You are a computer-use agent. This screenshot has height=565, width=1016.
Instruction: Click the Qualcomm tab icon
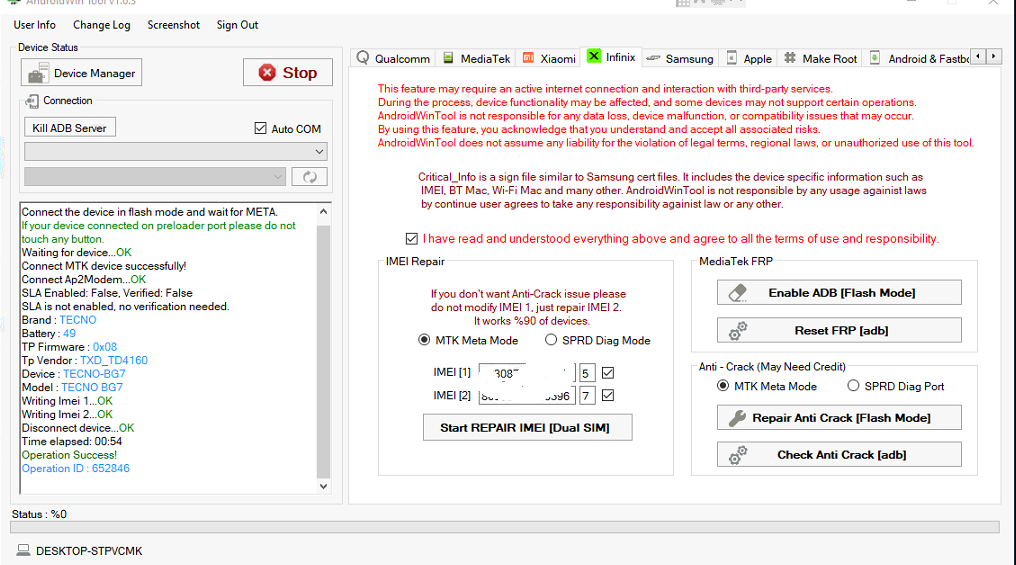(x=363, y=58)
